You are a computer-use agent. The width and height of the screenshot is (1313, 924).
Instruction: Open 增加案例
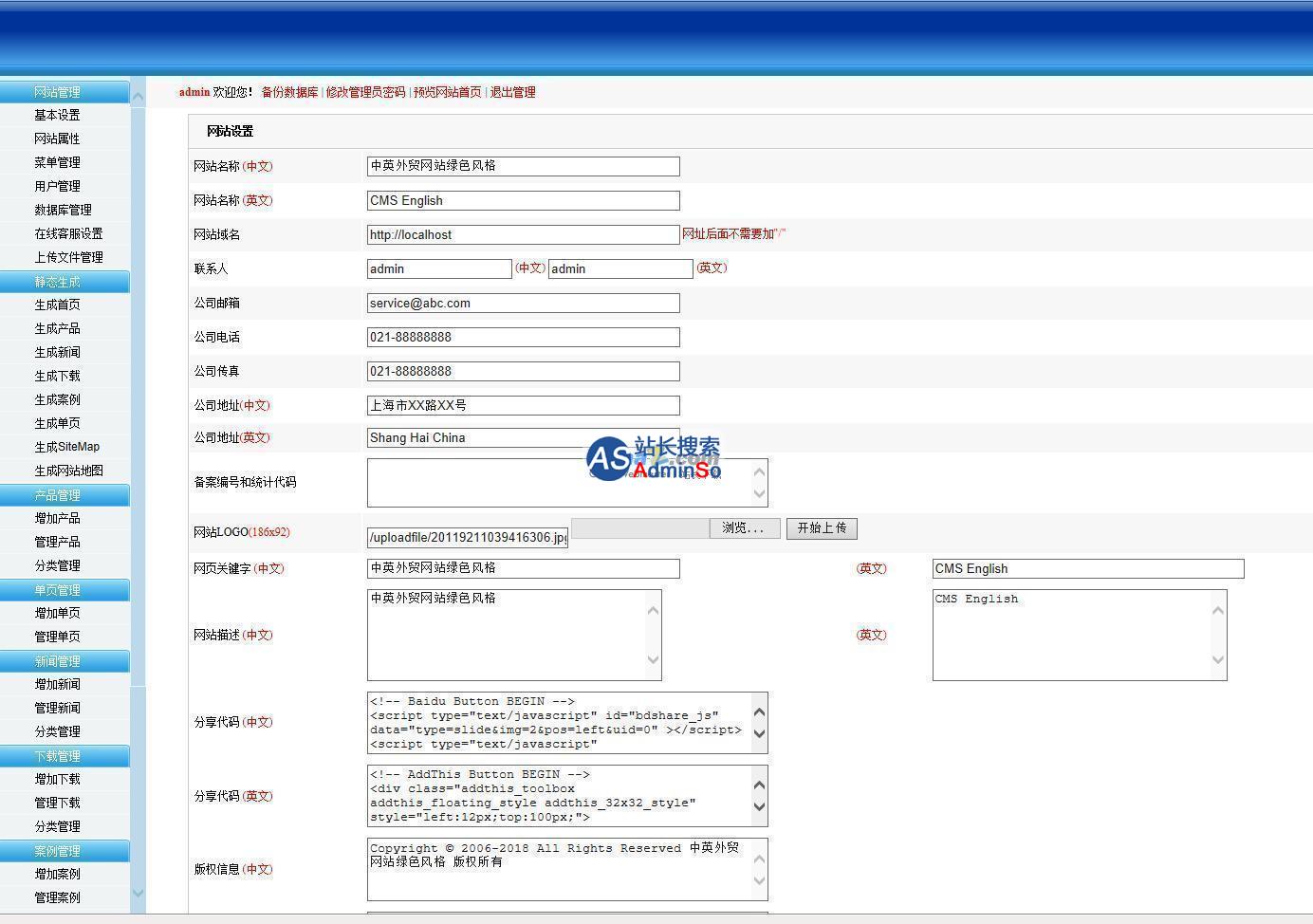(57, 874)
